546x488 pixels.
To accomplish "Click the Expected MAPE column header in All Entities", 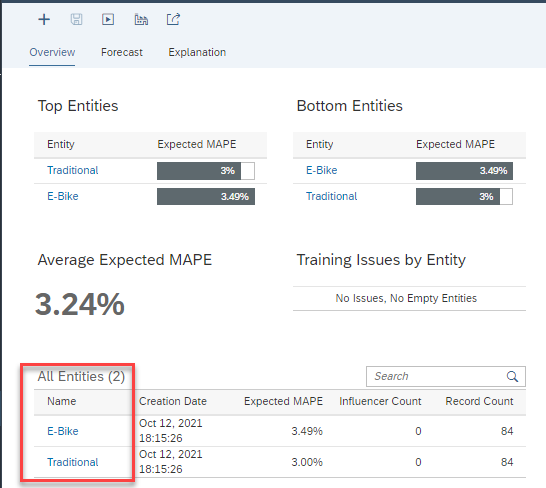I will click(x=283, y=401).
